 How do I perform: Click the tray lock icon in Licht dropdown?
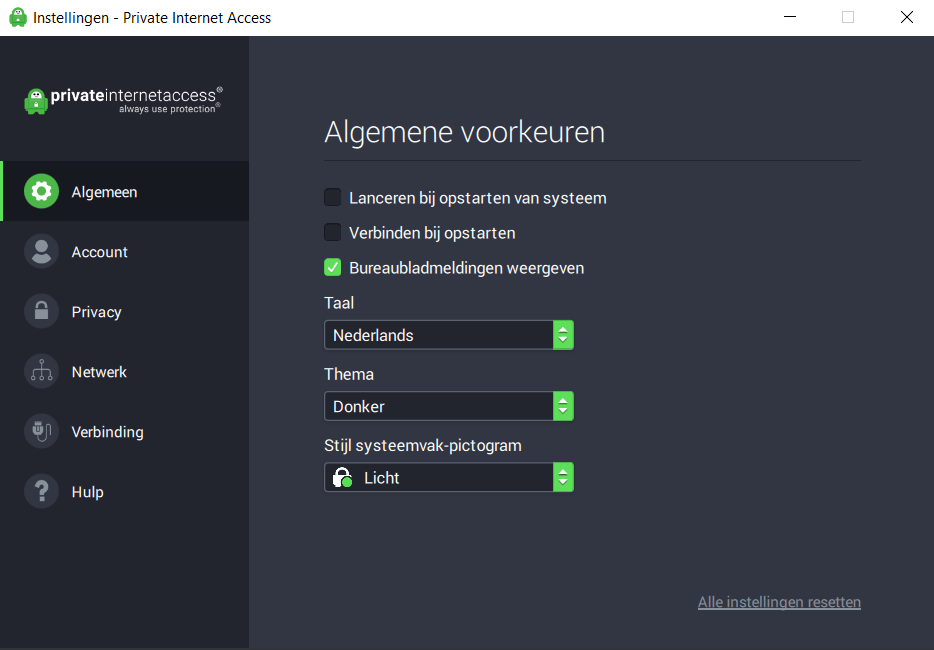tap(343, 478)
